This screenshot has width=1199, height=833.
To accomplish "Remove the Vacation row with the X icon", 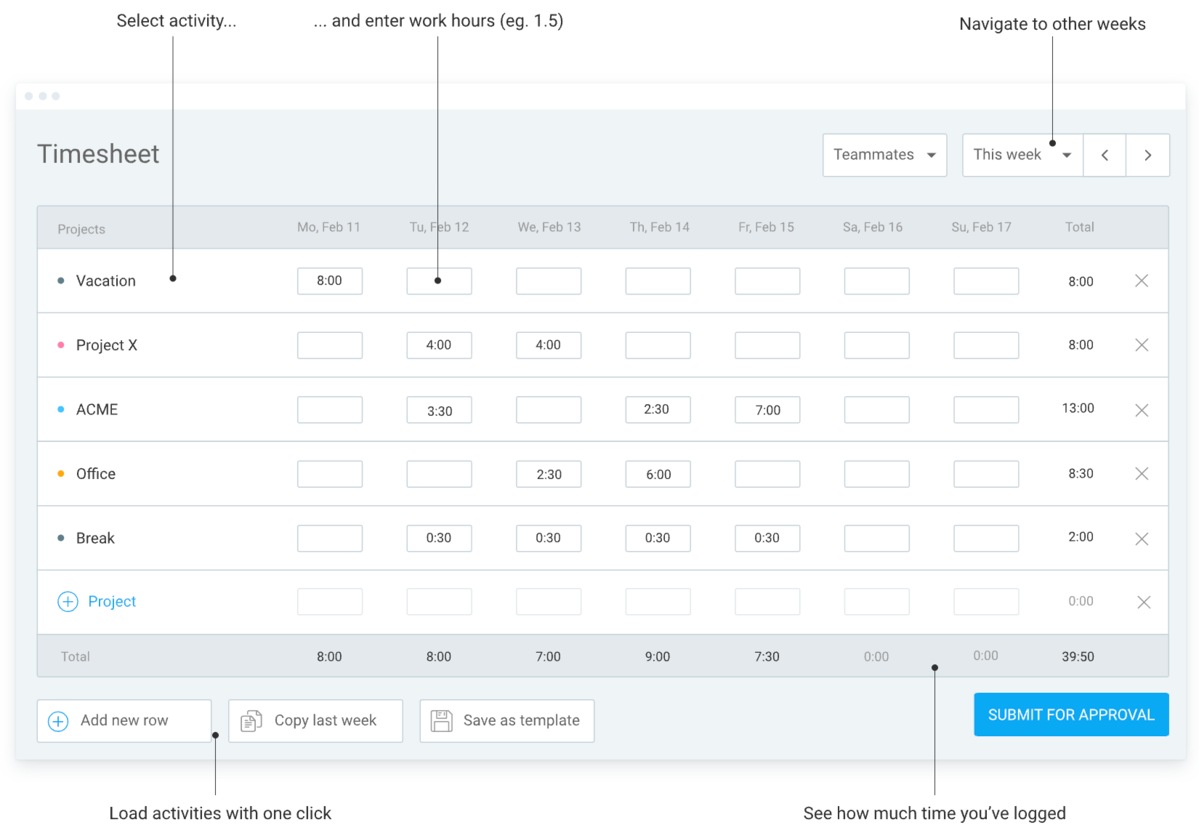I will point(1142,281).
